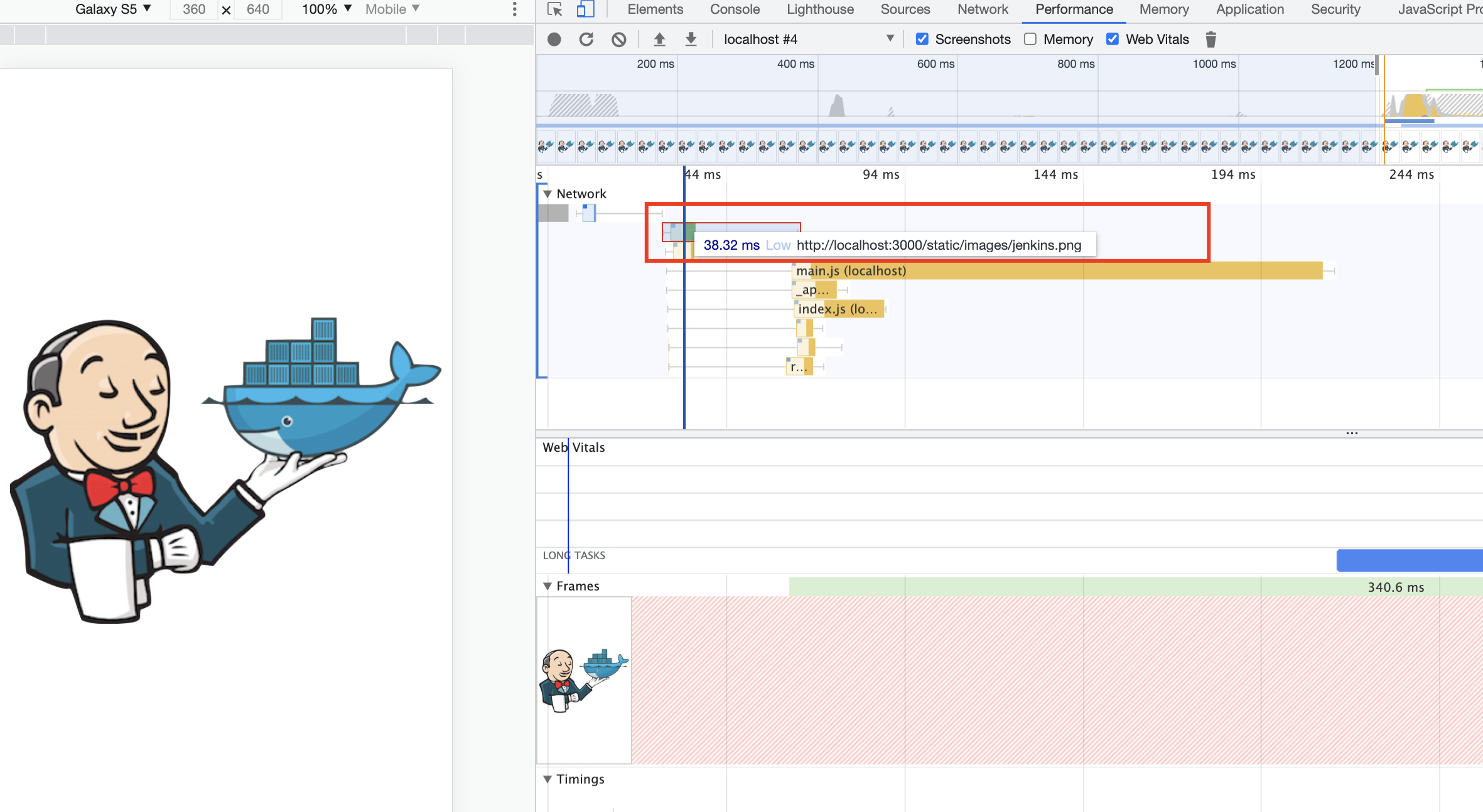1483x812 pixels.
Task: Uncheck the Screenshots checkbox
Action: point(922,40)
